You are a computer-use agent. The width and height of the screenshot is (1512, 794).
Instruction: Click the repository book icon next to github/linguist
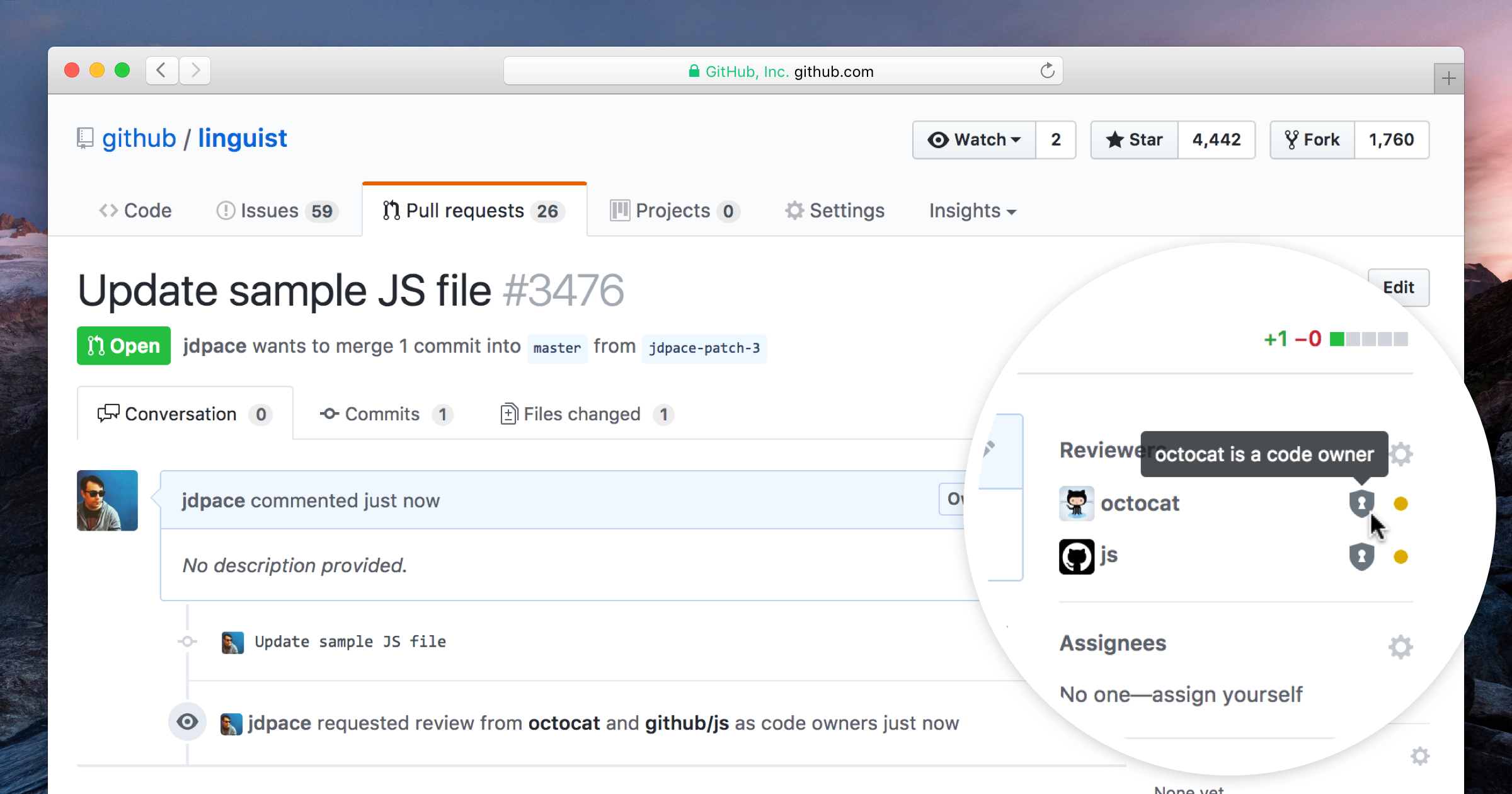(x=85, y=137)
